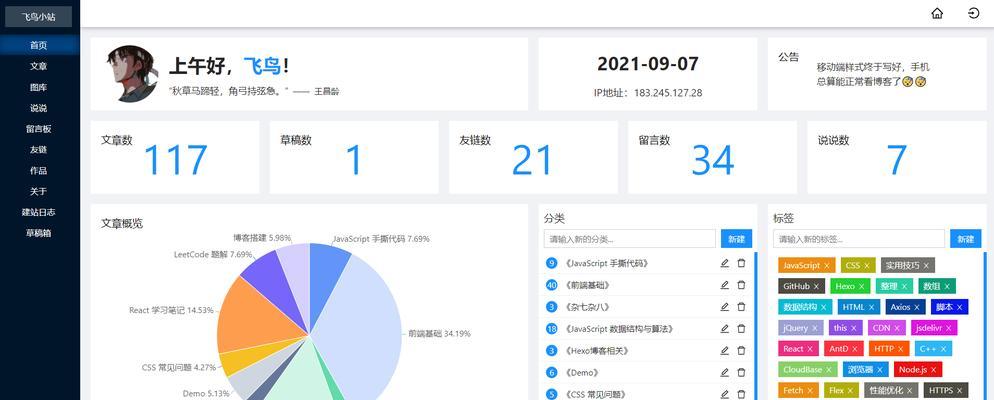
Task: Edit the 《Hexo博客相关》 category
Action: [725, 351]
